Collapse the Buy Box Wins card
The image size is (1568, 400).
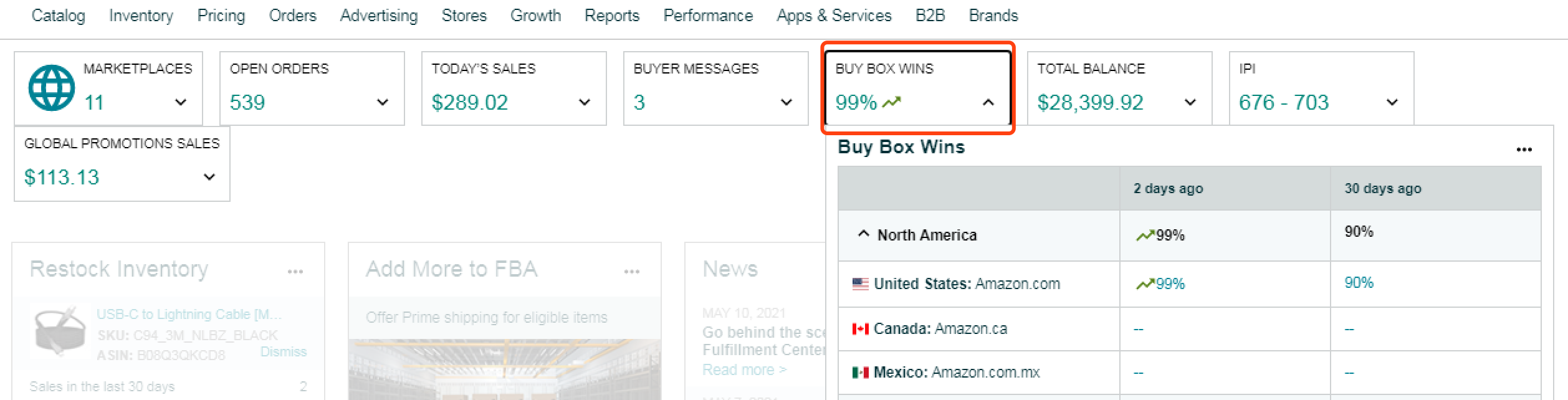pos(988,102)
